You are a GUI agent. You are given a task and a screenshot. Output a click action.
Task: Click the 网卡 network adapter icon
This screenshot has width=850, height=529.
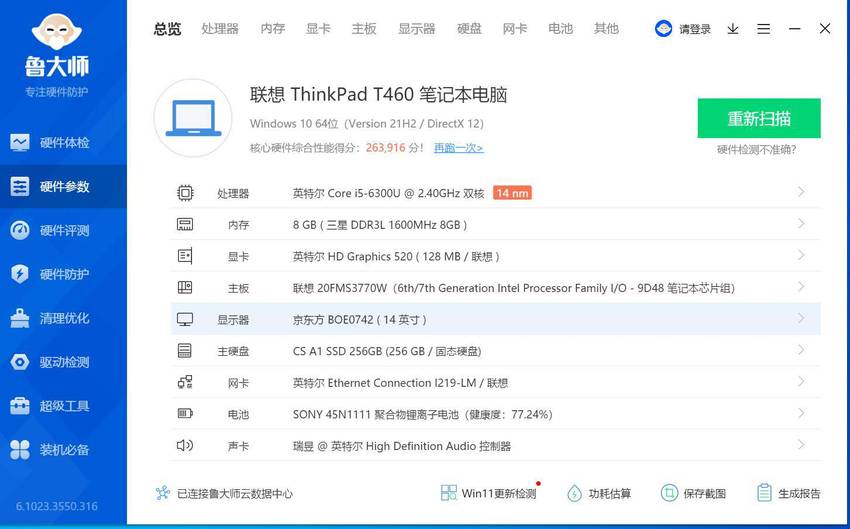185,382
